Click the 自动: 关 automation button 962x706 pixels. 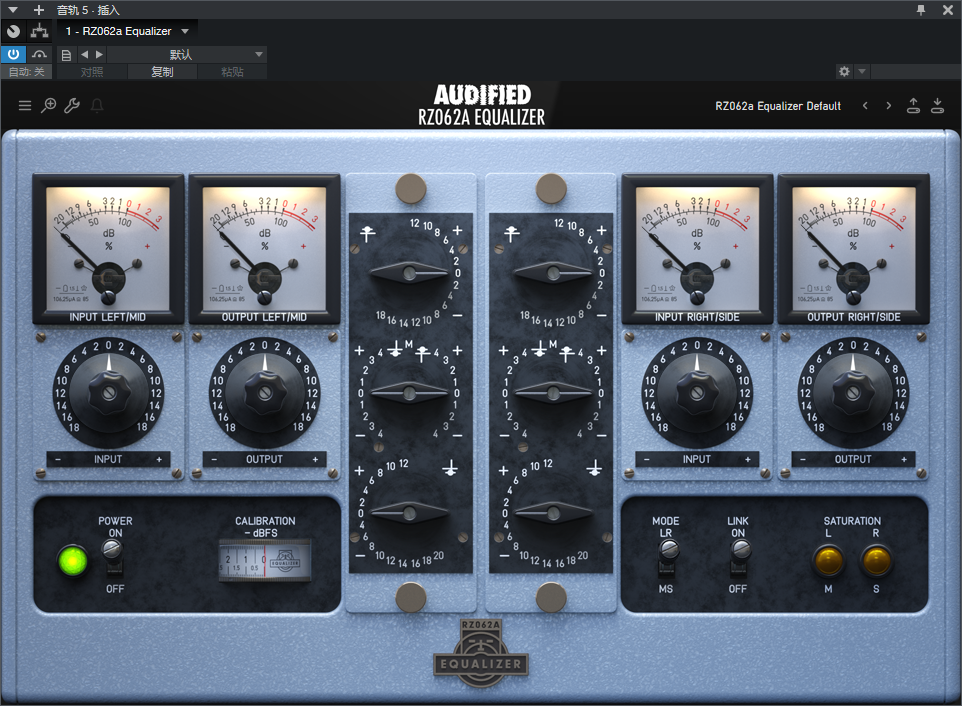tap(27, 72)
